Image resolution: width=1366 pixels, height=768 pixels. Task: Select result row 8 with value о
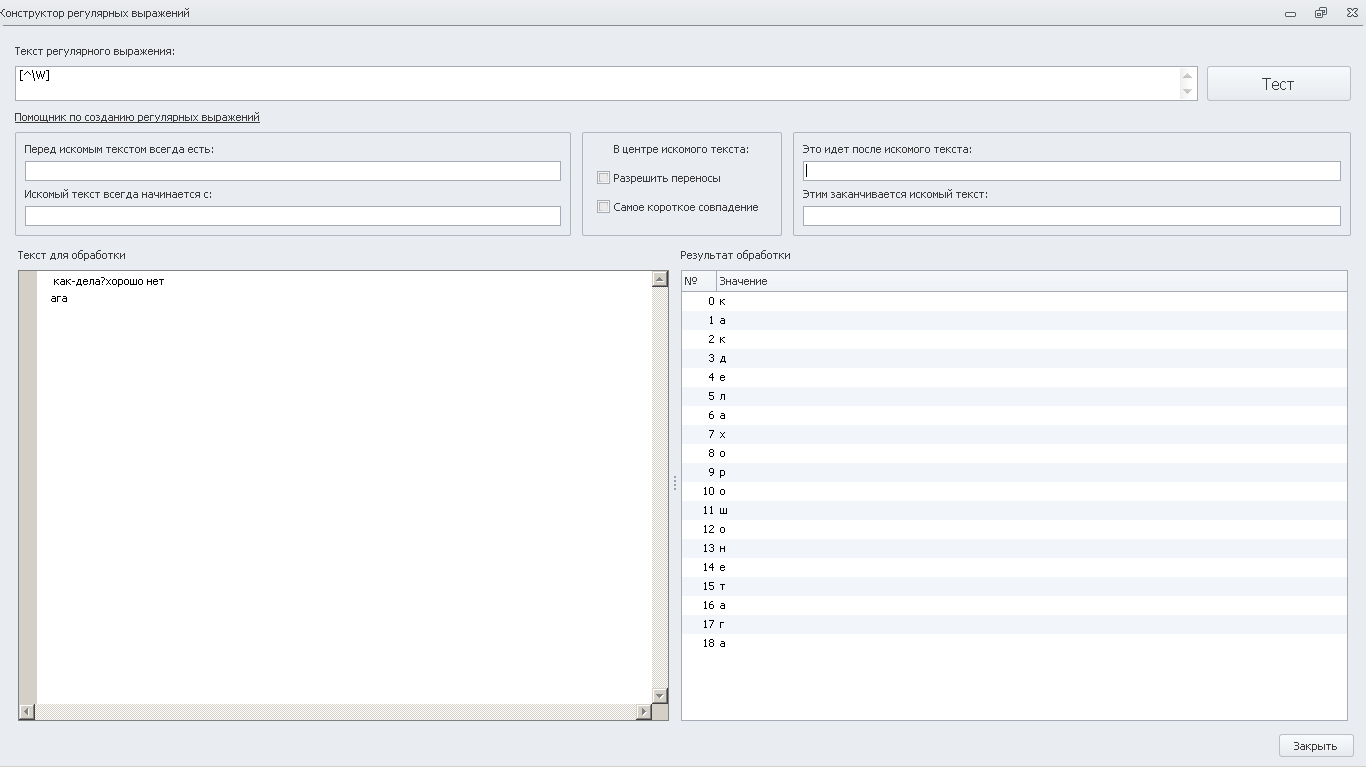pos(1014,453)
